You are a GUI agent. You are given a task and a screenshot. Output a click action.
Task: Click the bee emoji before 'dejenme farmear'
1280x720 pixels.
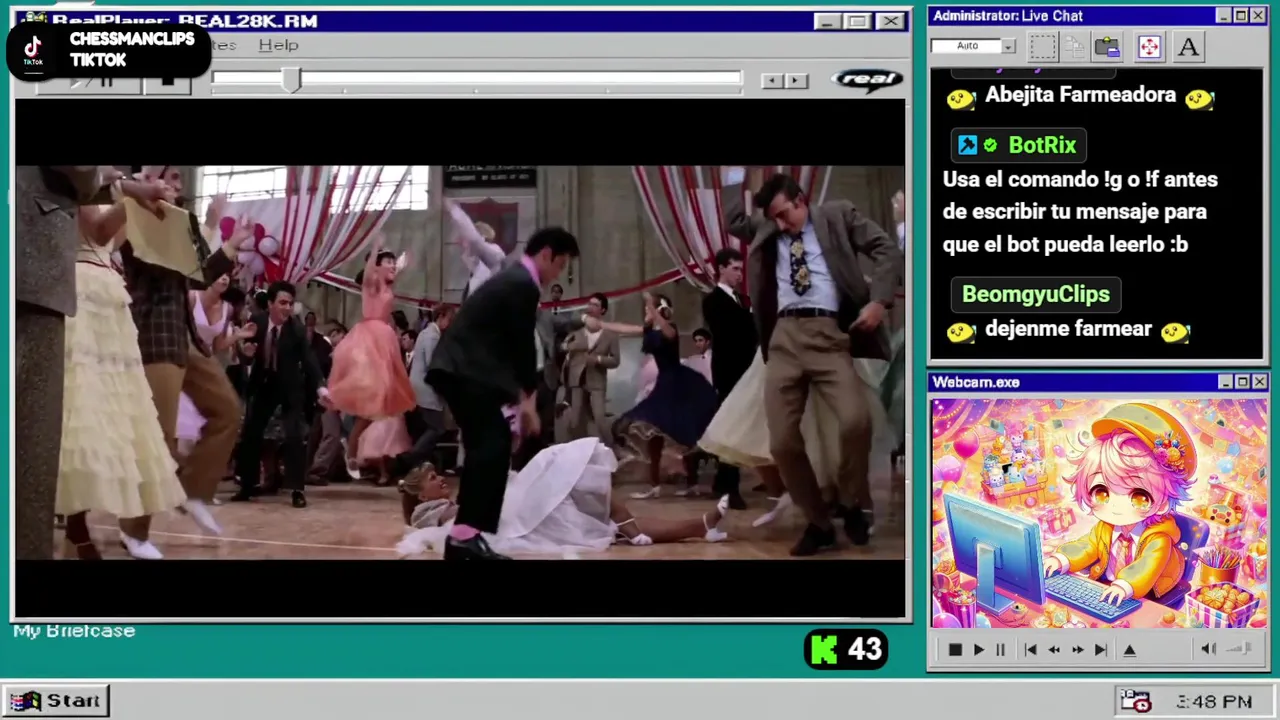(961, 331)
